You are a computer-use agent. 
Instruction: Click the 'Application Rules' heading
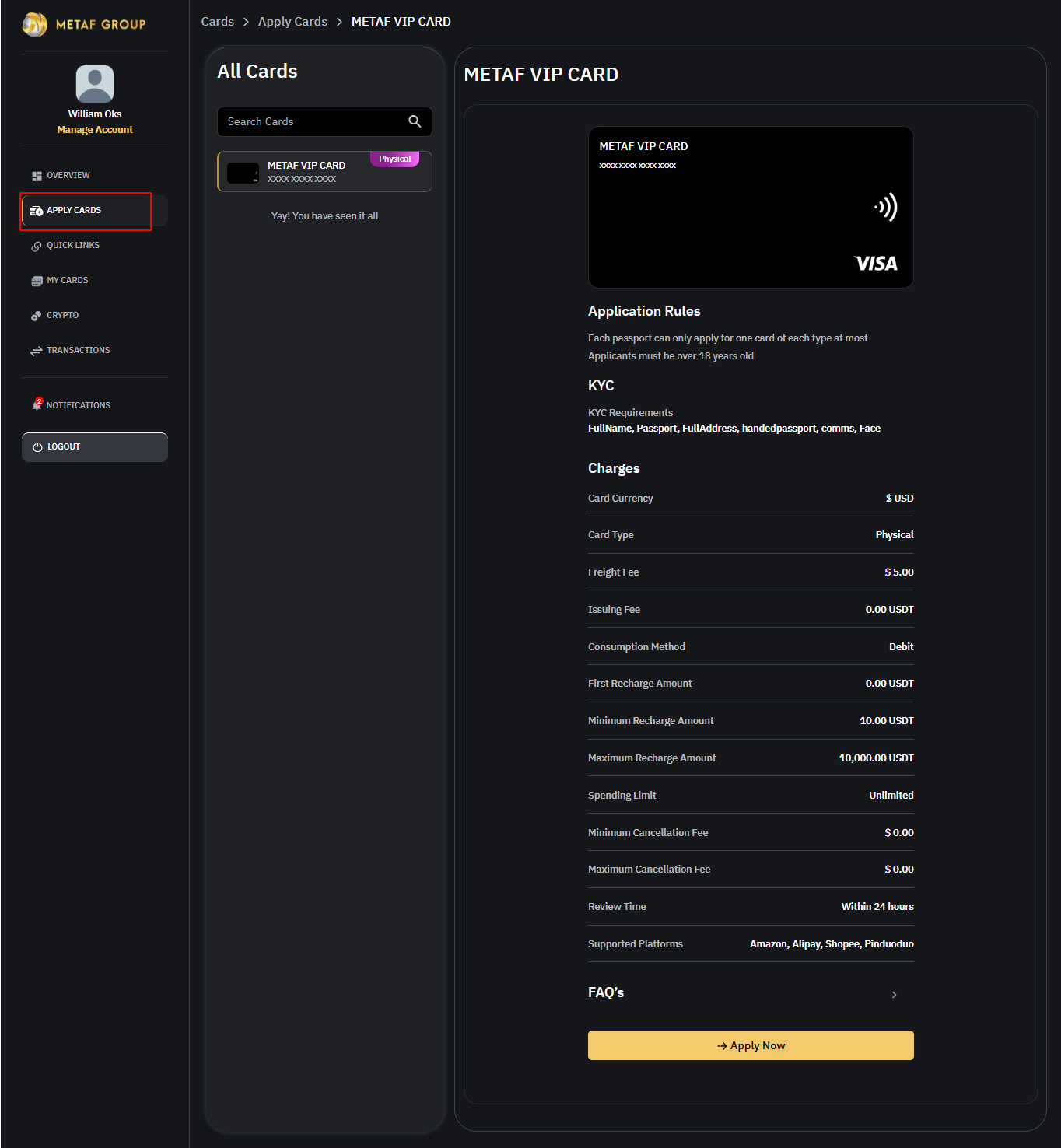[x=644, y=311]
